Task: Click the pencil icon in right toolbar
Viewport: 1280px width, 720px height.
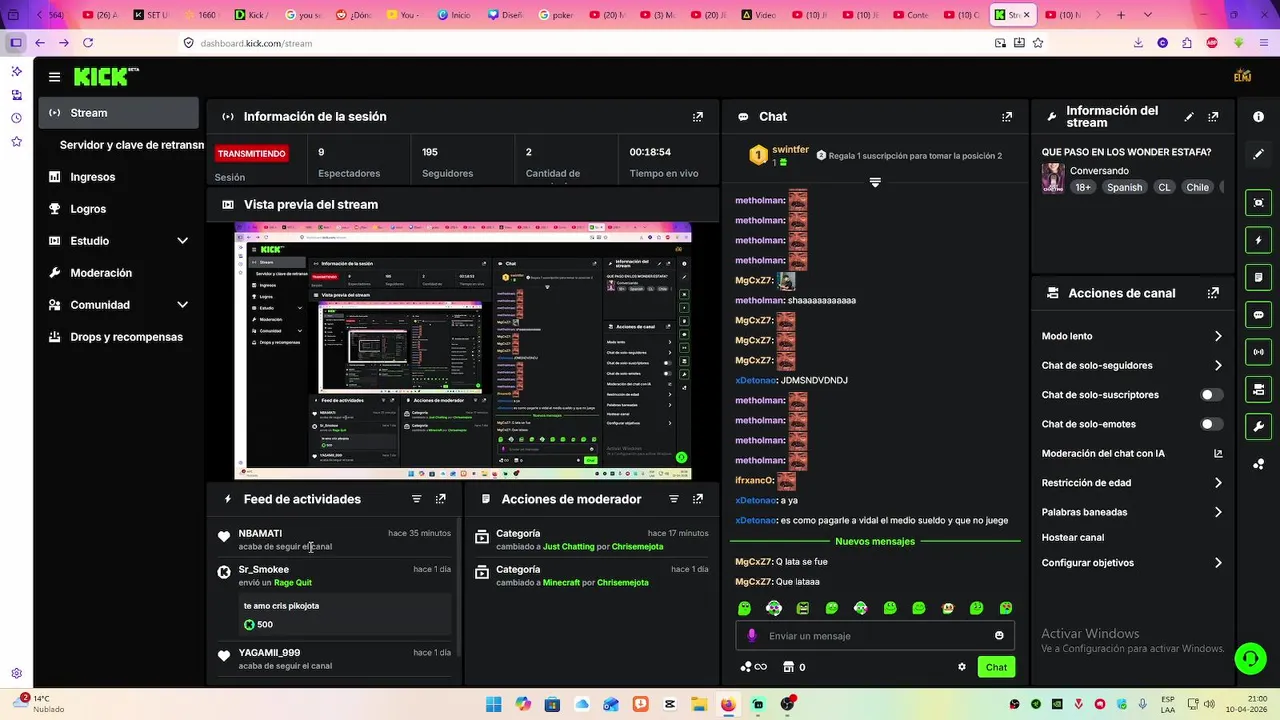Action: coord(1259,154)
